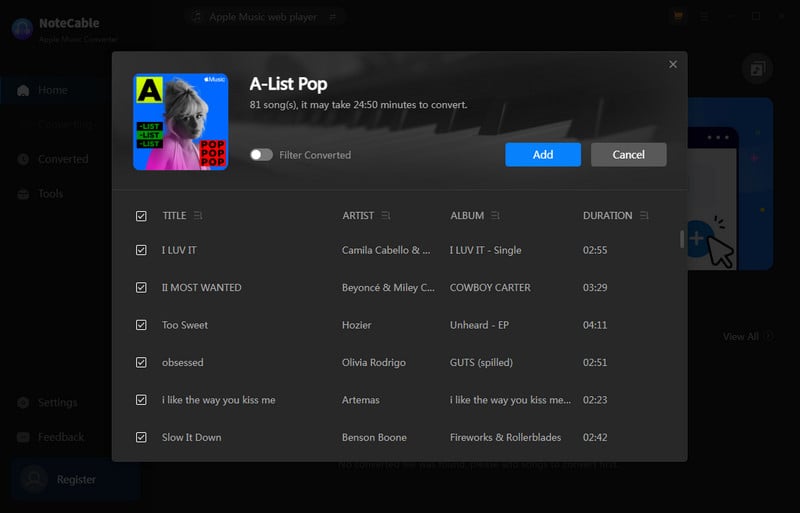
Task: Uncheck the I LUV IT song
Action: pyautogui.click(x=141, y=250)
